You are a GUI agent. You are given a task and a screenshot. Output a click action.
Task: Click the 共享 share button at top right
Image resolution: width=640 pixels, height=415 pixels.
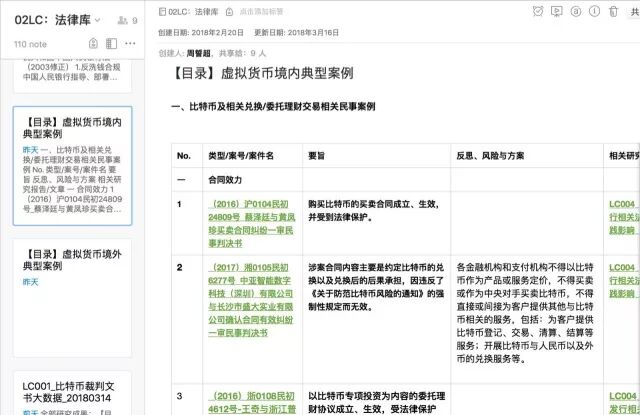pyautogui.click(x=634, y=12)
